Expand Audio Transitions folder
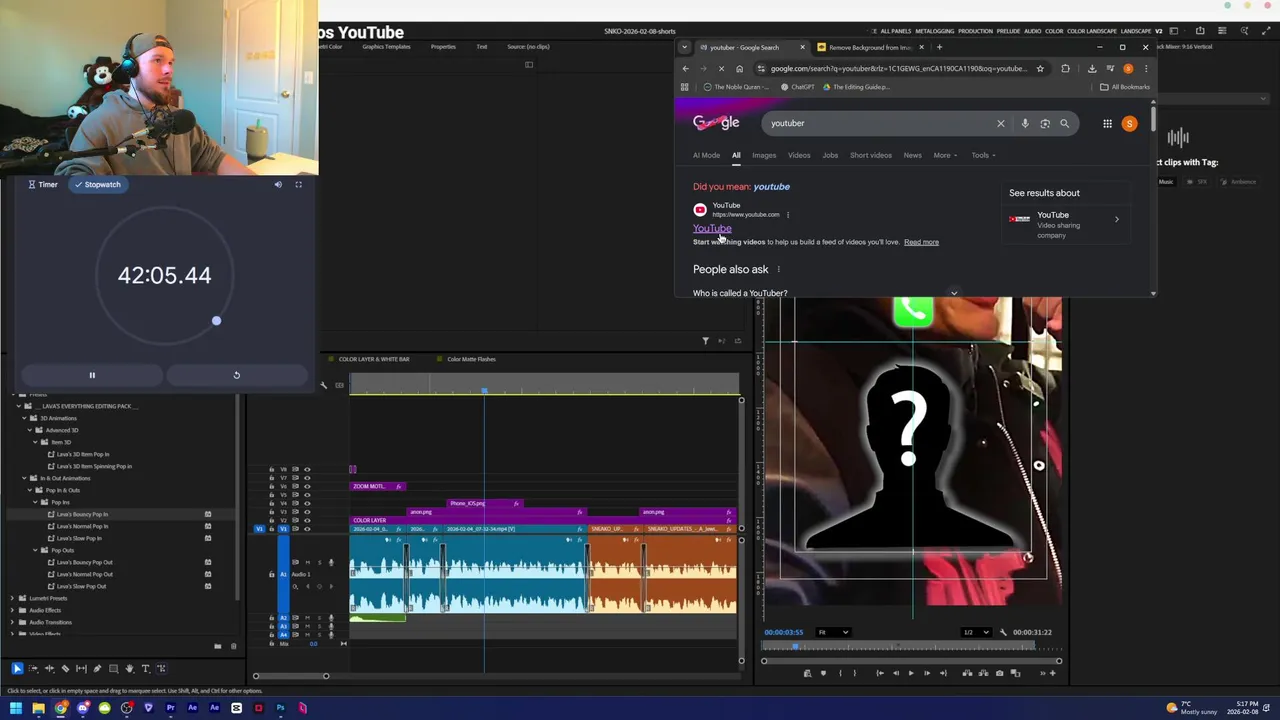The width and height of the screenshot is (1280, 720). (x=12, y=622)
